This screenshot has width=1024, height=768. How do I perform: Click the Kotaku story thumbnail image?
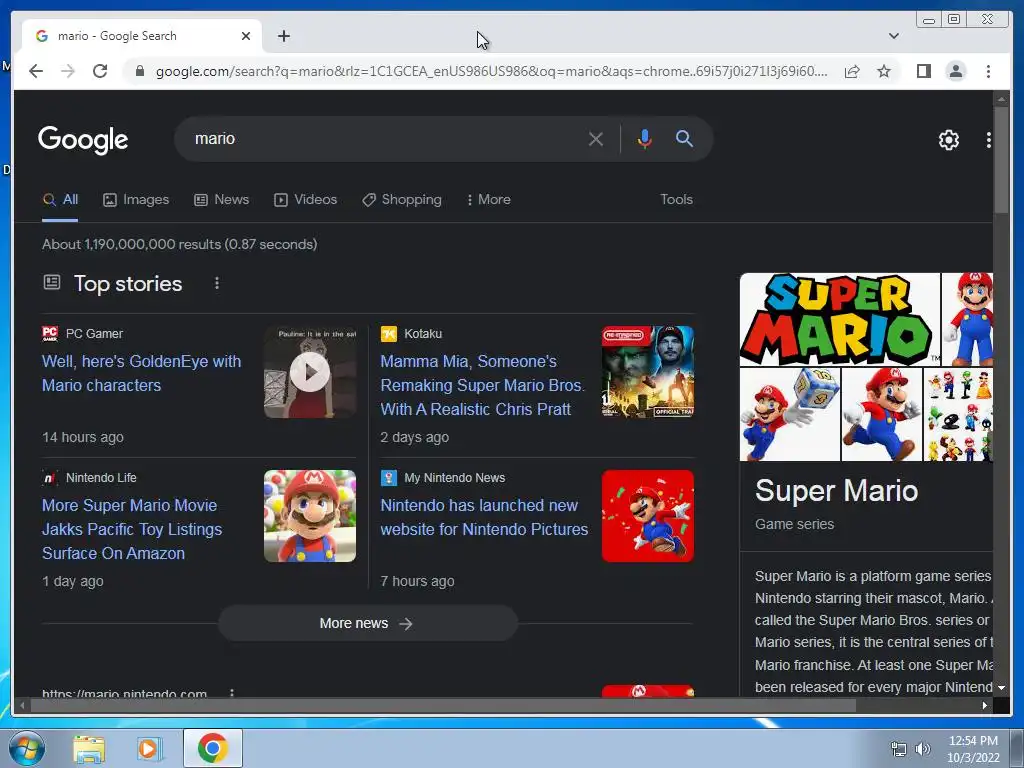point(648,372)
